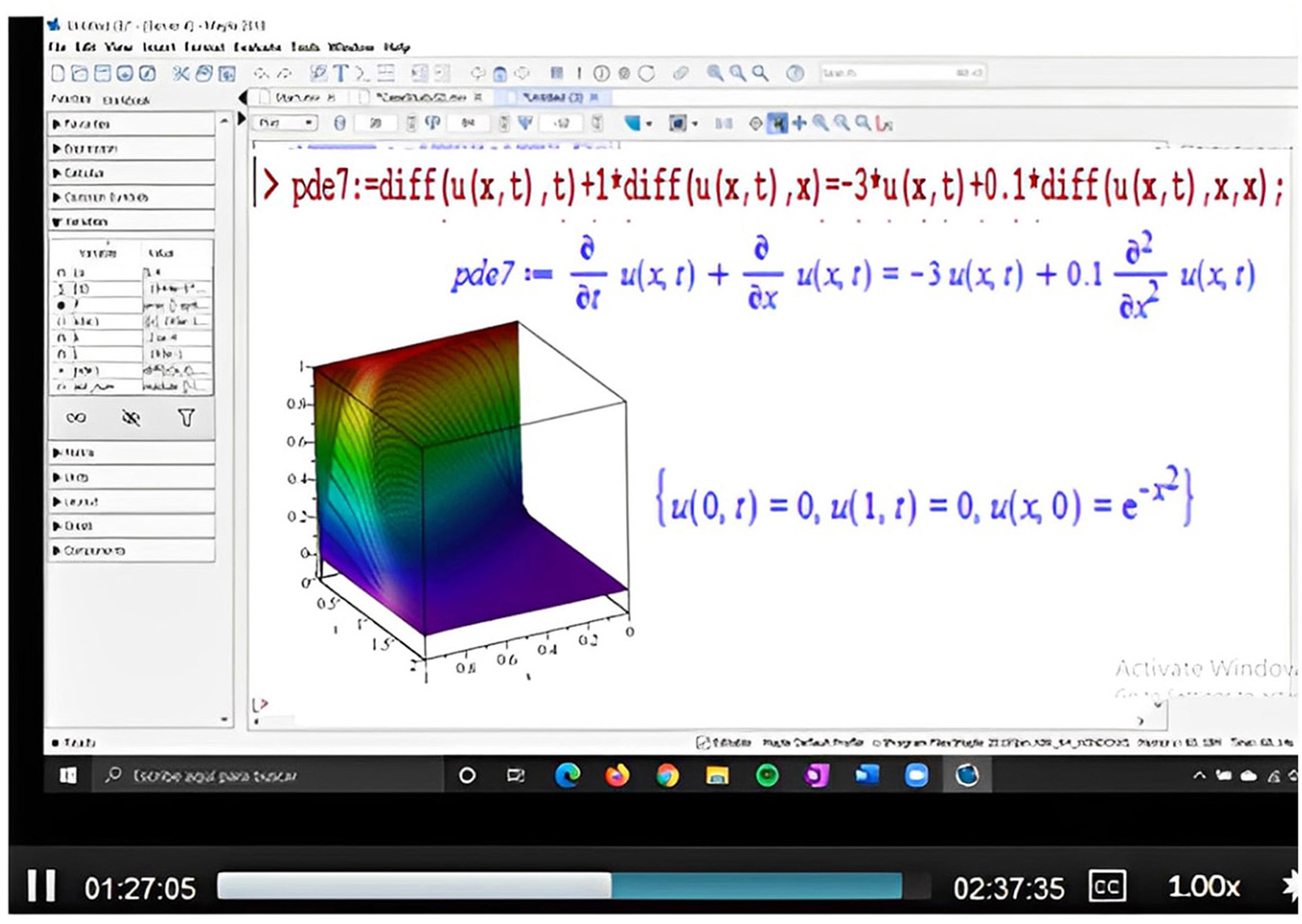Switch to text mode with T icon
This screenshot has width=1302, height=924.
[340, 73]
